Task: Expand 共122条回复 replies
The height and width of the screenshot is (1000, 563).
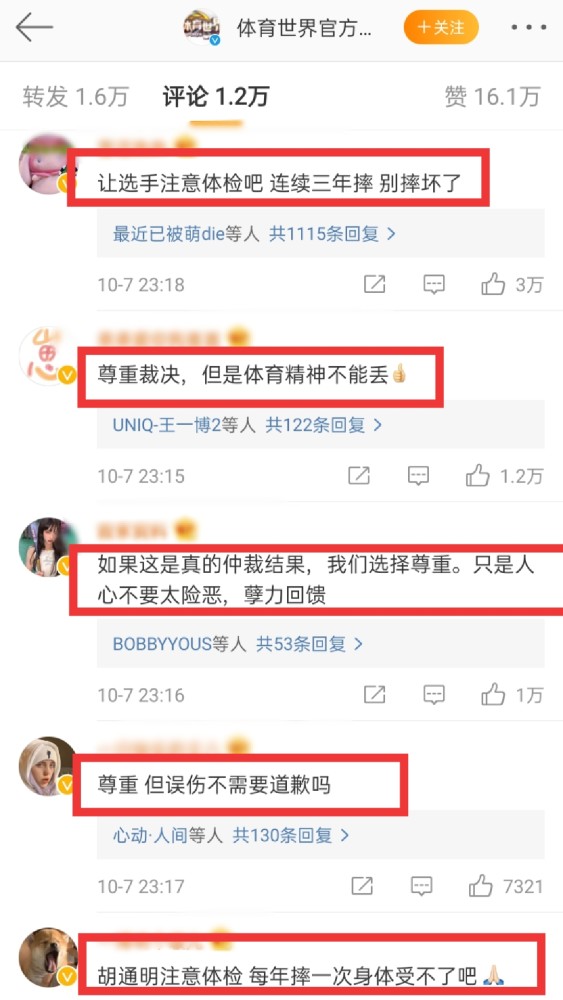Action: pos(324,425)
